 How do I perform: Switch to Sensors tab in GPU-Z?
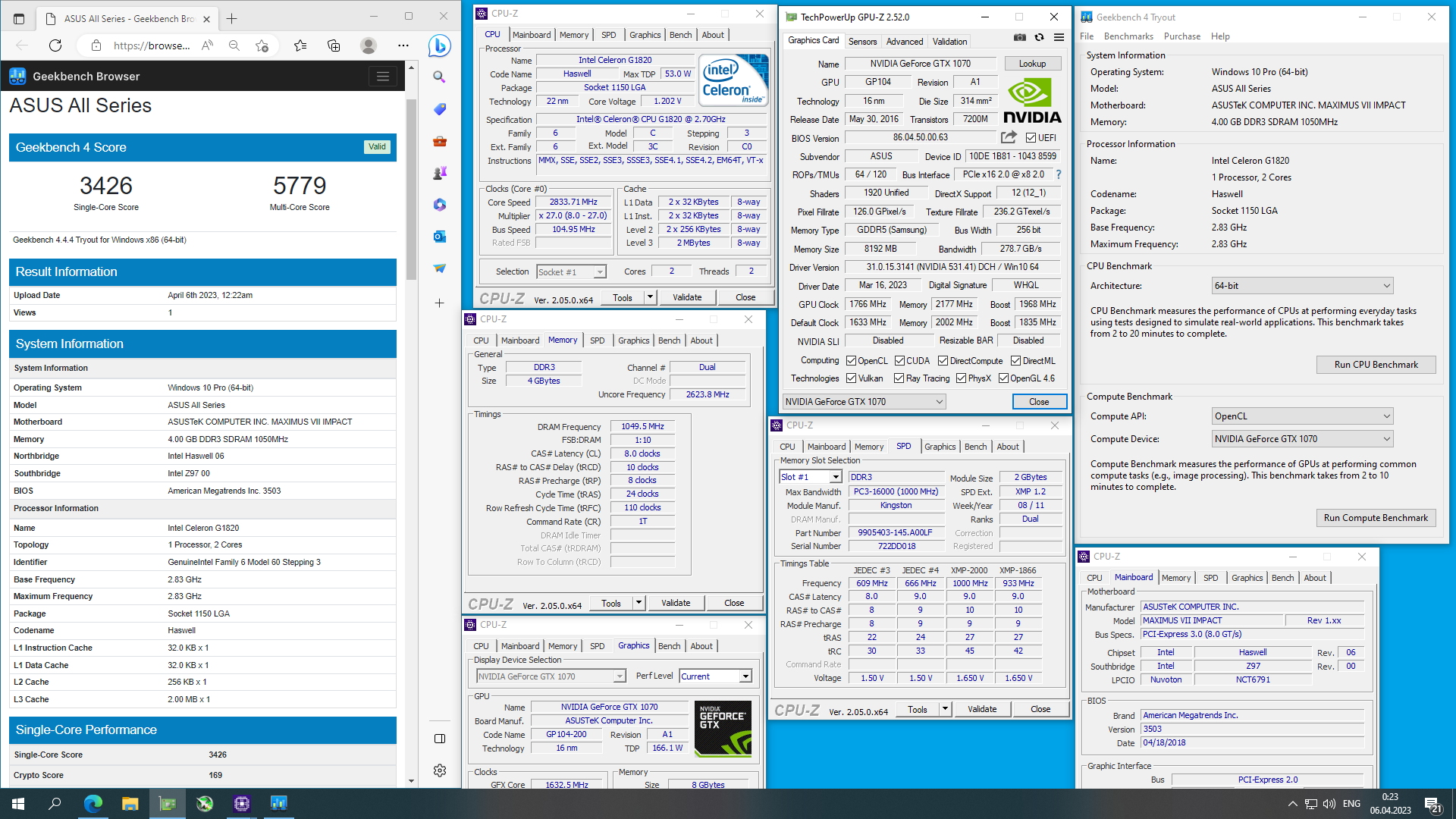pyautogui.click(x=862, y=42)
